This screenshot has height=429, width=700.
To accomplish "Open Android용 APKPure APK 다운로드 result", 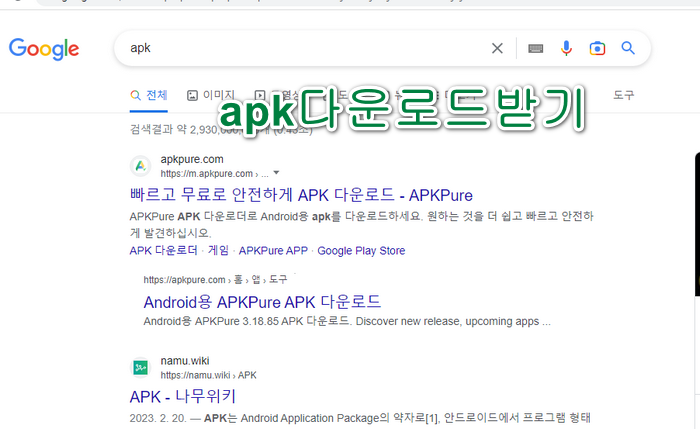I will pos(262,302).
